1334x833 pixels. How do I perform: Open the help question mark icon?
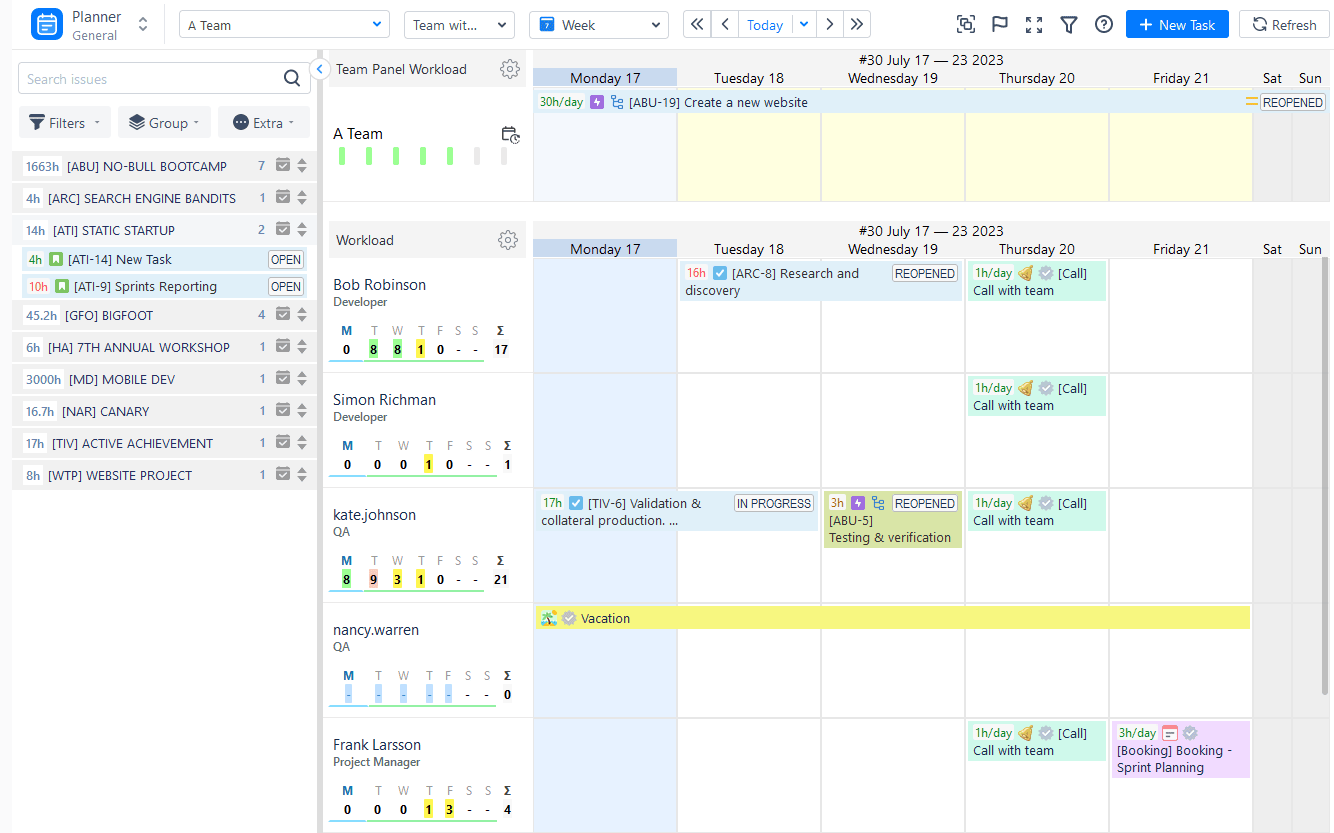1104,25
